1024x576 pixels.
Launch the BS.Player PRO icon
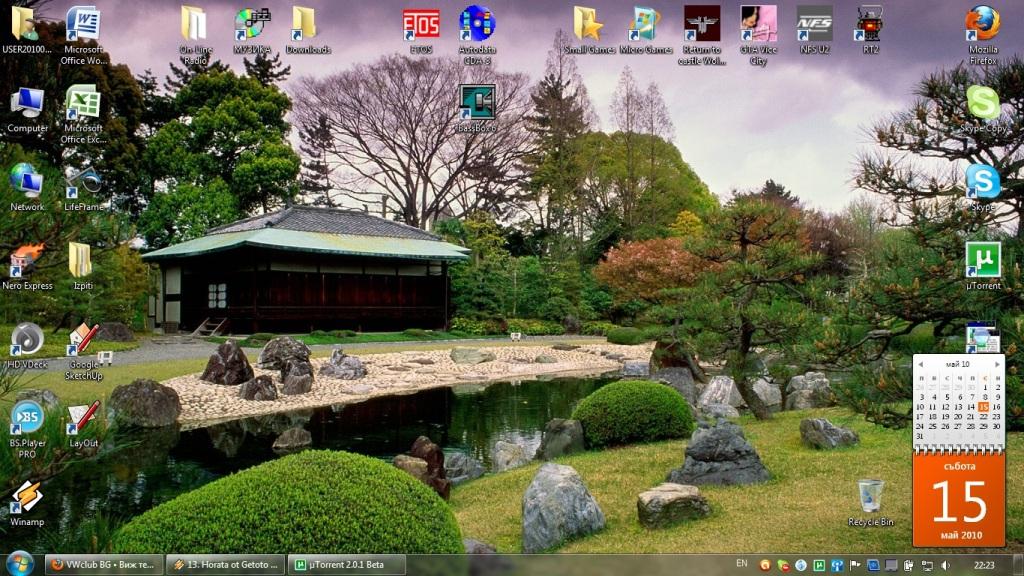pos(27,419)
